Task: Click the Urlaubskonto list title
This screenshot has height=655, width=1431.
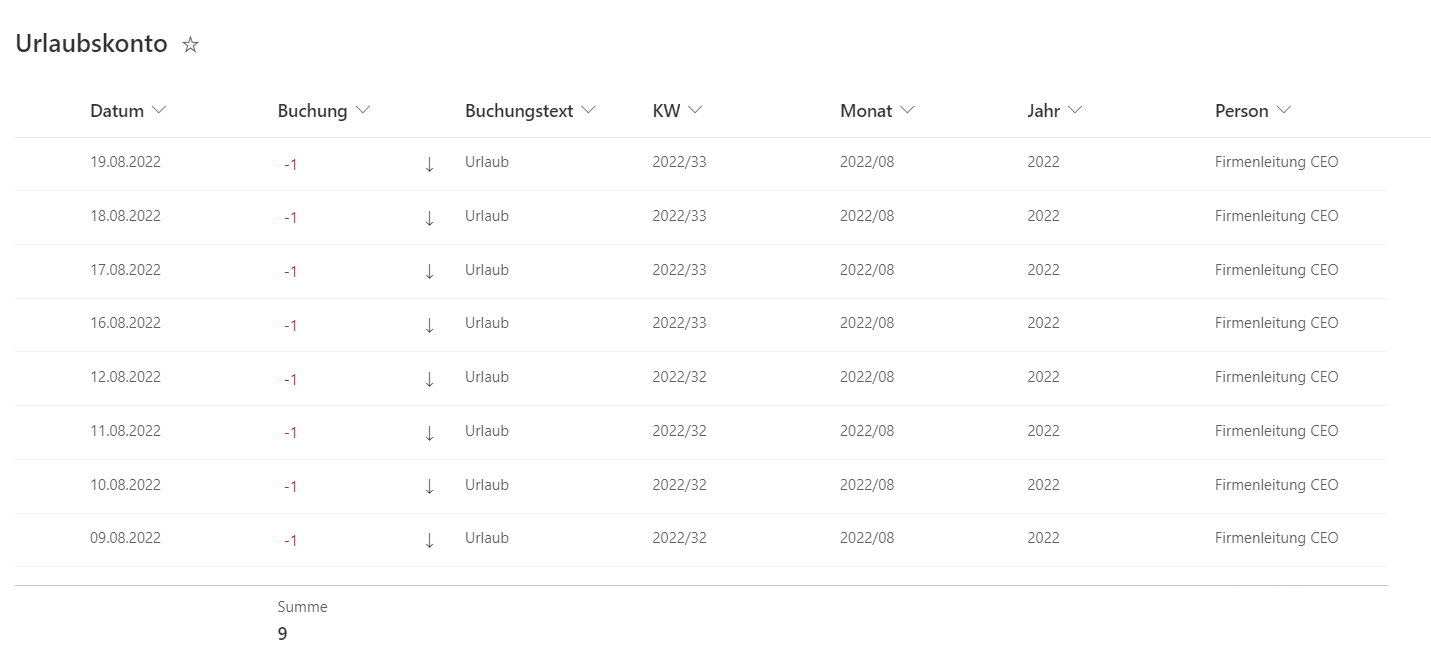Action: coord(91,44)
